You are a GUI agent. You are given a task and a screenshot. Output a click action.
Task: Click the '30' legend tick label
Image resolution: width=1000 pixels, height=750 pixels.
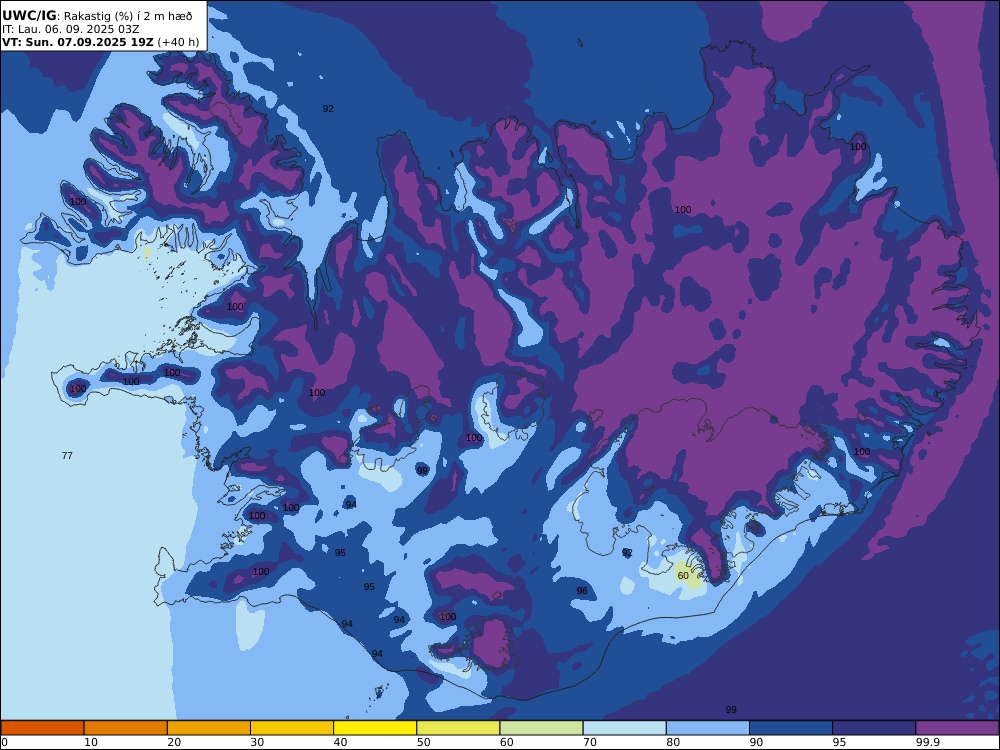click(x=257, y=742)
